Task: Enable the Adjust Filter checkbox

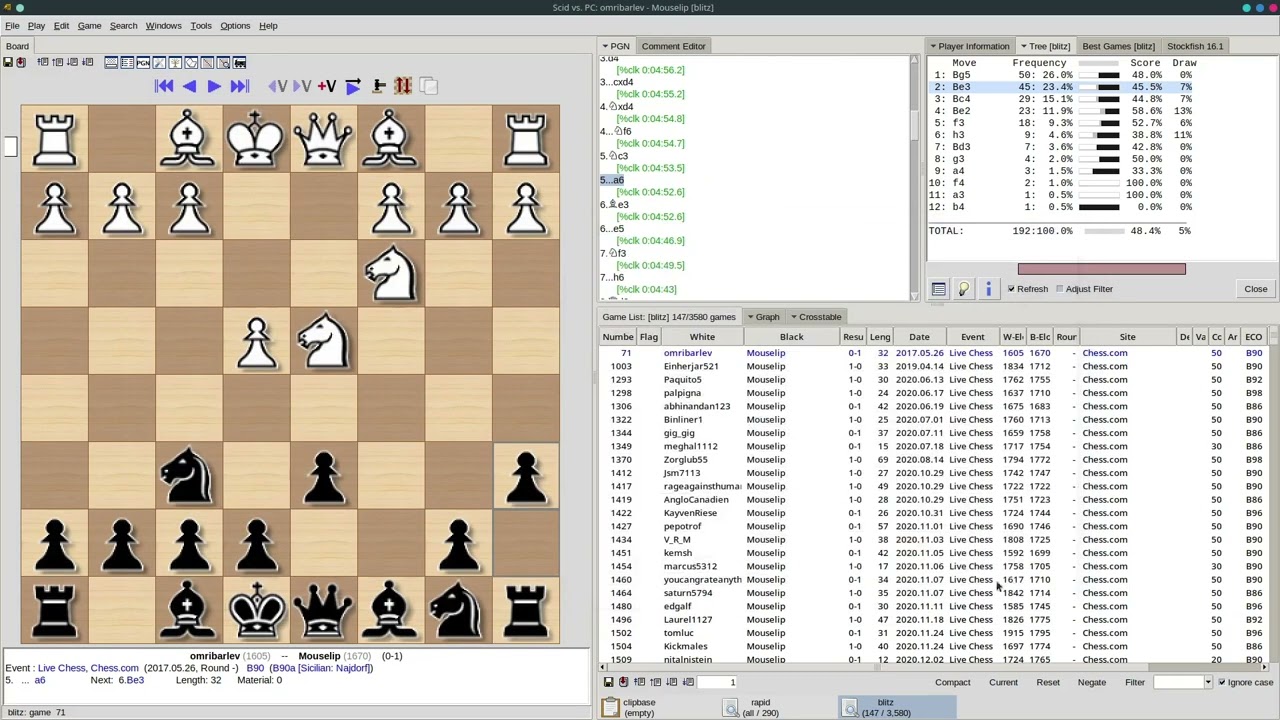Action: 1059,289
